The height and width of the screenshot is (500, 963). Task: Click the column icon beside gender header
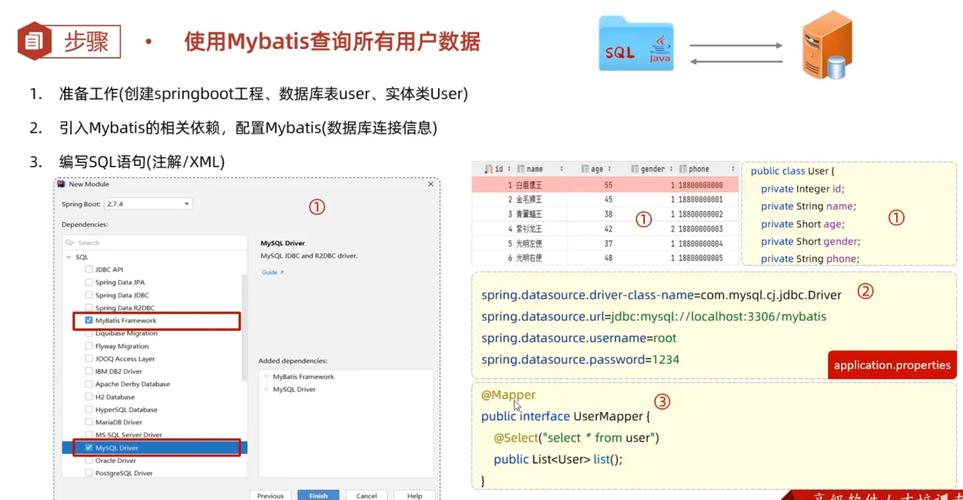[634, 168]
